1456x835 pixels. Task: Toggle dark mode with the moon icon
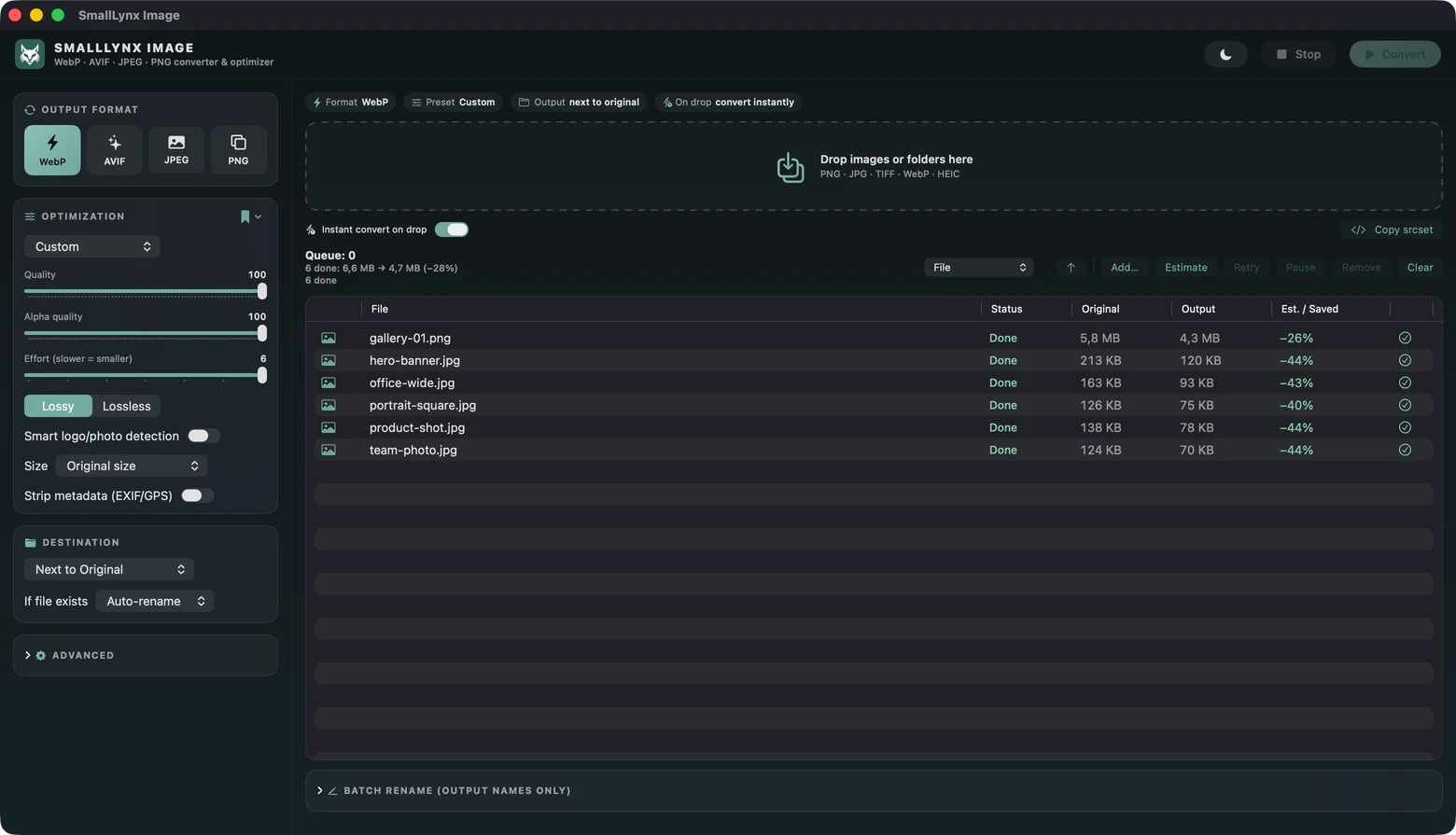[x=1225, y=54]
